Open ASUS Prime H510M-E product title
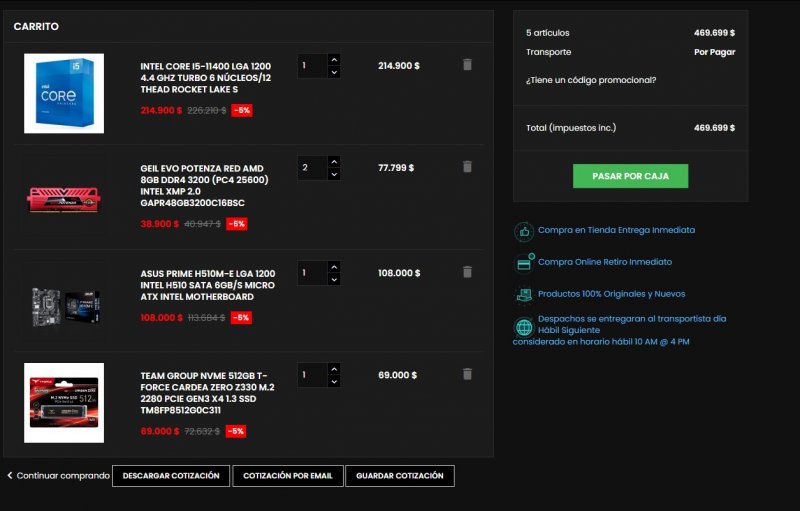Image resolution: width=800 pixels, height=511 pixels. 208,285
